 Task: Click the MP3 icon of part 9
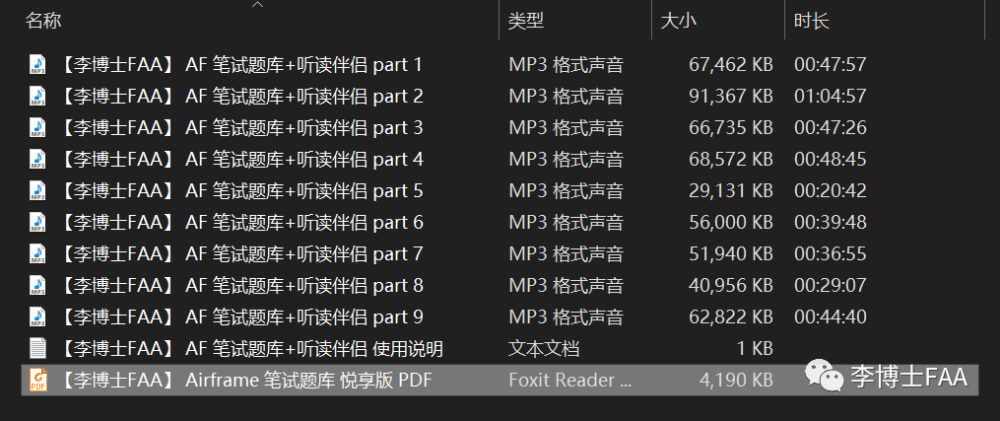tap(38, 317)
